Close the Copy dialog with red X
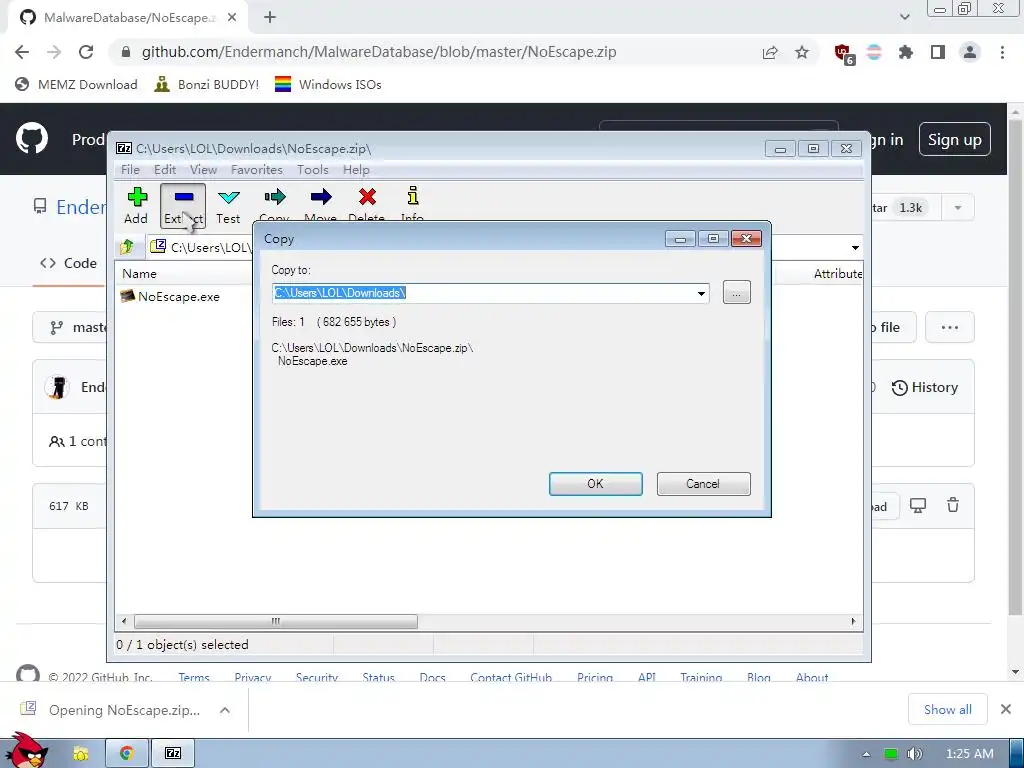 pyautogui.click(x=746, y=239)
